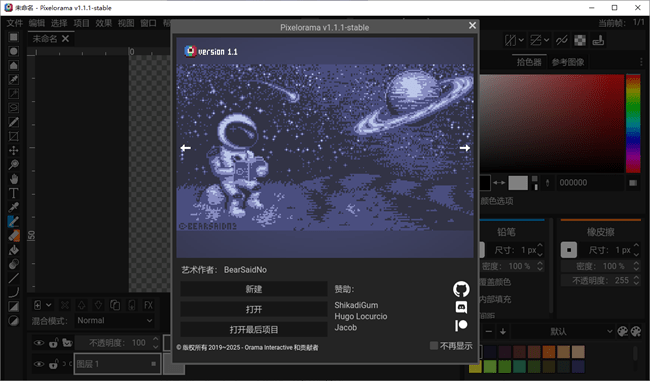
Task: Show previous splash artwork with left arrow
Action: click(186, 148)
